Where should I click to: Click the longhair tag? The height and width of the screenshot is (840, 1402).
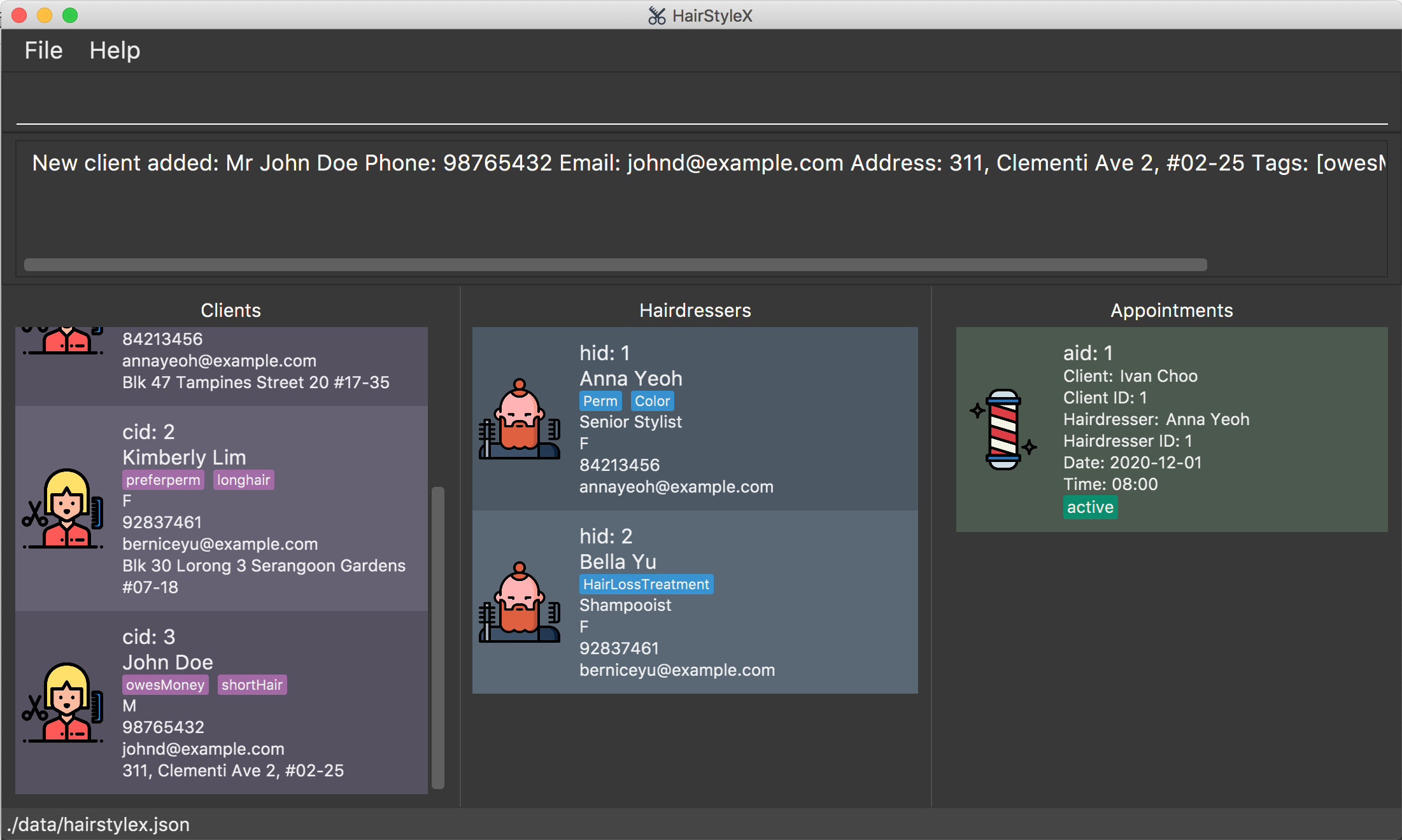[243, 480]
